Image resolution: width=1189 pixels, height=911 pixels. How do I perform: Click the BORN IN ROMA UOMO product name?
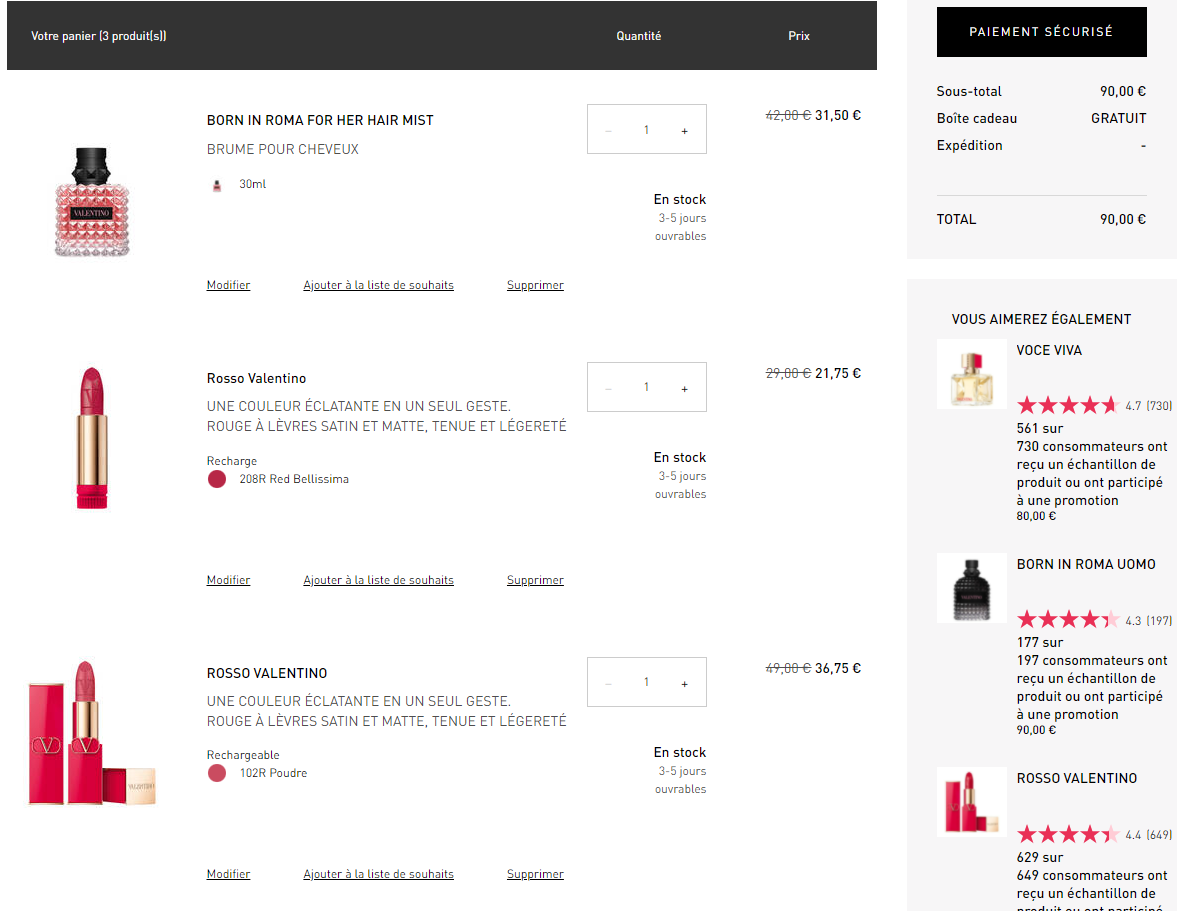1086,564
